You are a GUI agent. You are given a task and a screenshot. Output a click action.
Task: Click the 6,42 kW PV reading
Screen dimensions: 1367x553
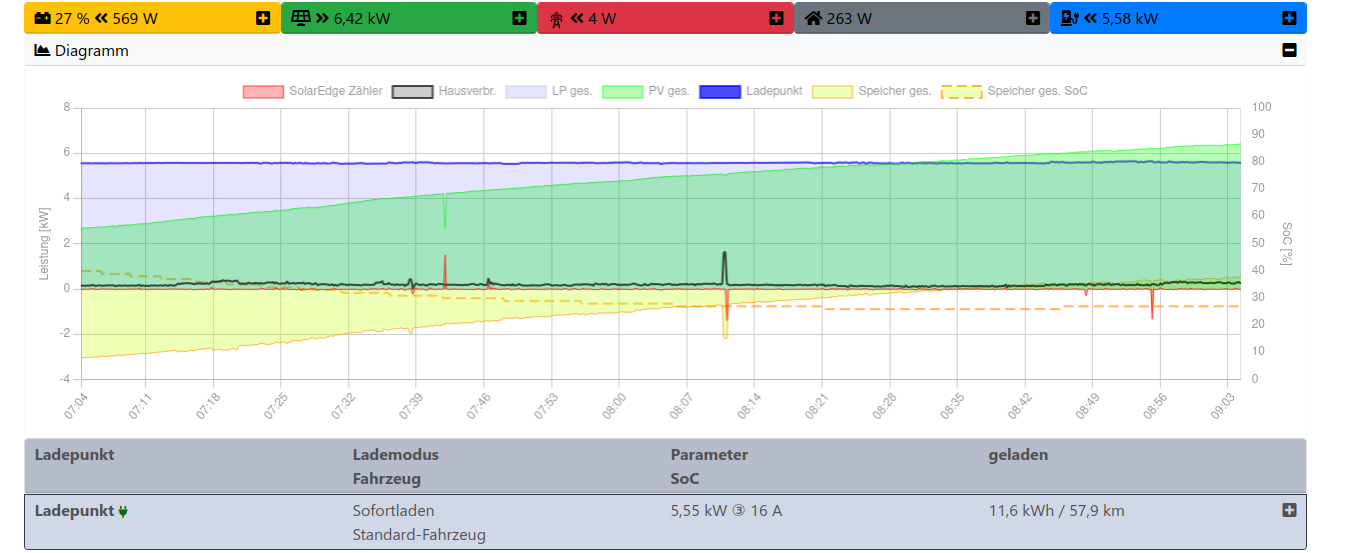(x=355, y=18)
